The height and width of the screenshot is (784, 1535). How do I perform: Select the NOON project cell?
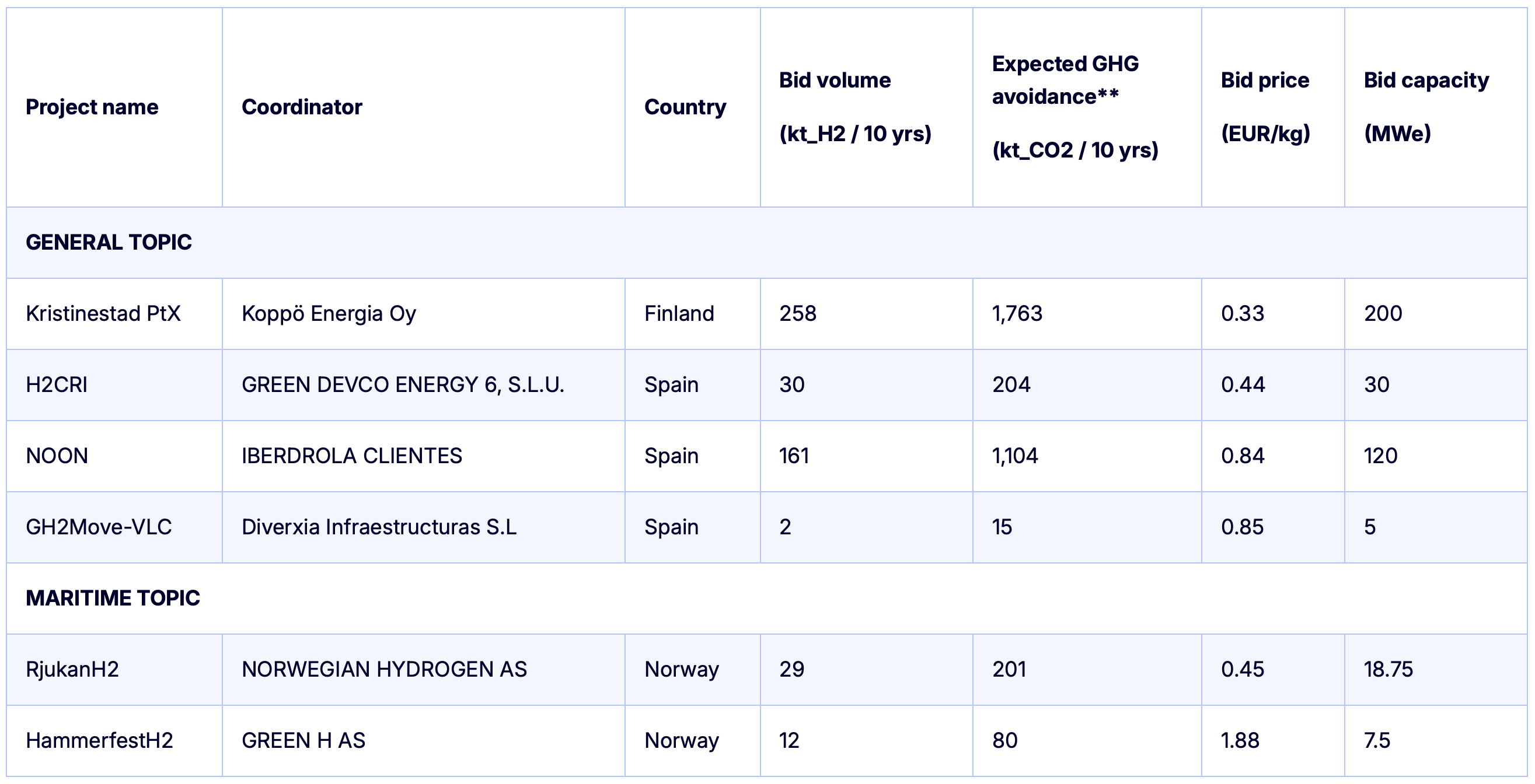coord(57,456)
